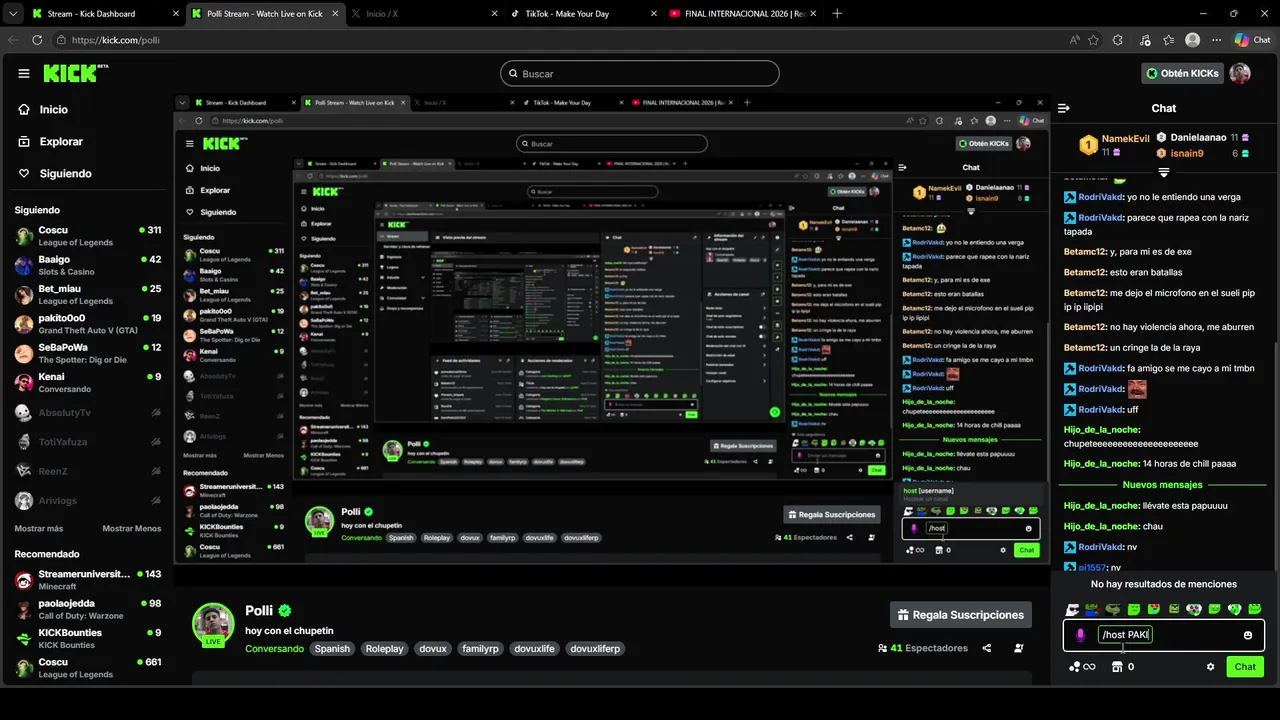Viewport: 1280px width, 720px height.
Task: Click the familyrp tag under the stream
Action: click(x=480, y=649)
